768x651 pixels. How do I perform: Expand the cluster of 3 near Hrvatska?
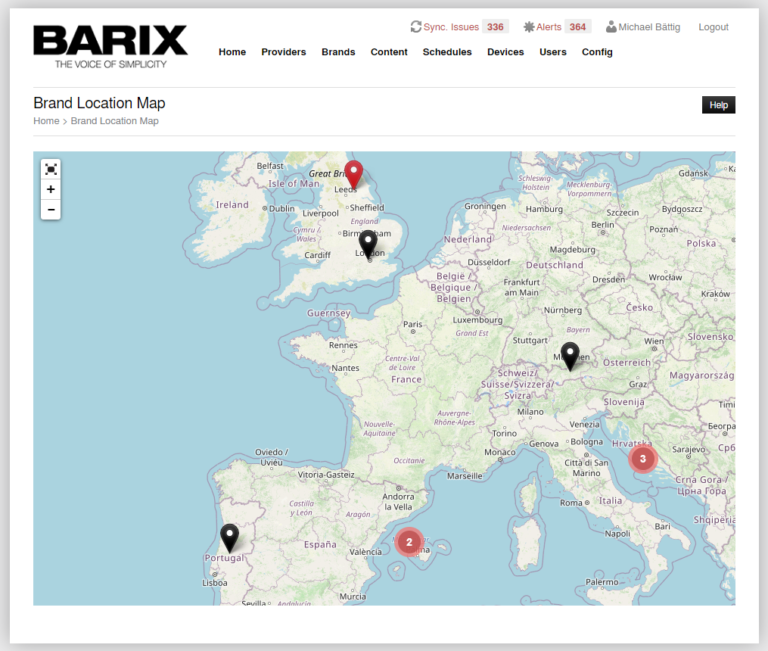click(642, 459)
